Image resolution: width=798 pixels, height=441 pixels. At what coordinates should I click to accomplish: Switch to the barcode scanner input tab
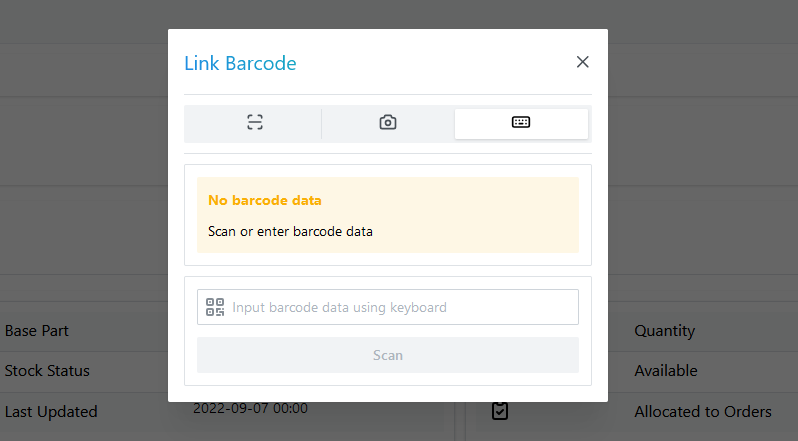click(254, 123)
